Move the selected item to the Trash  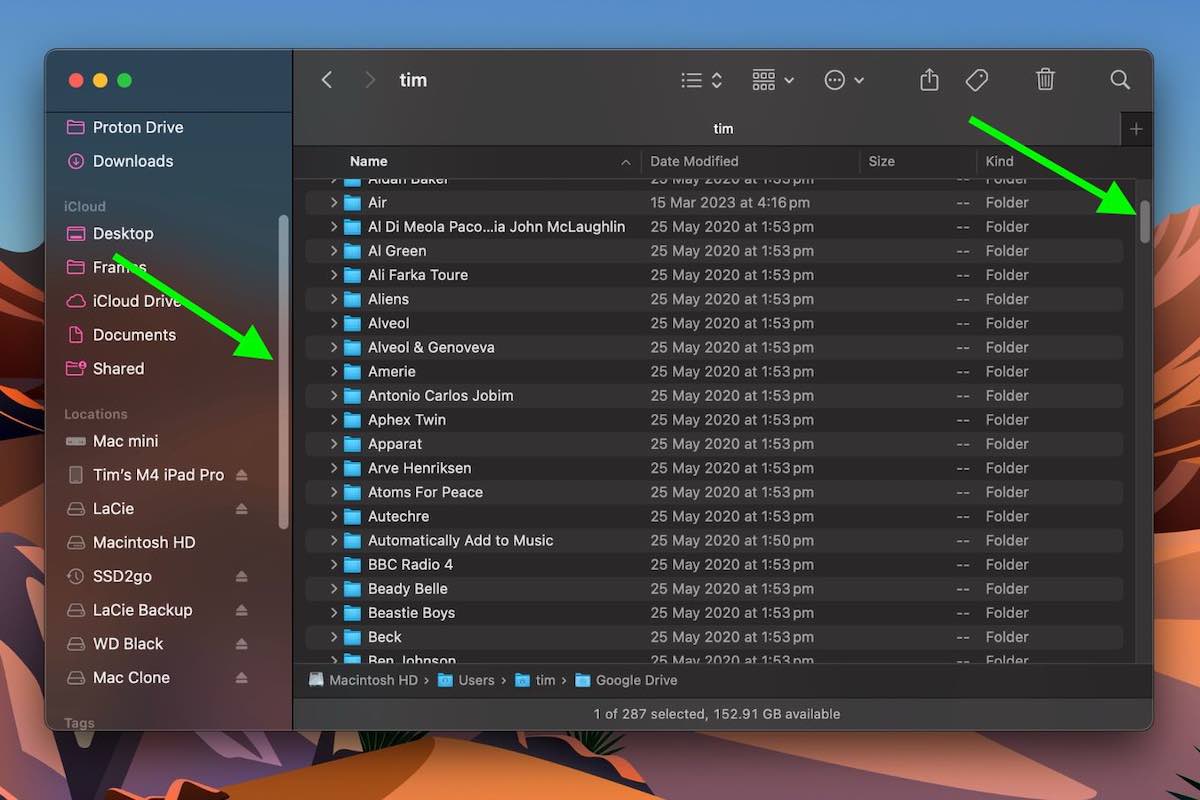tap(1045, 79)
